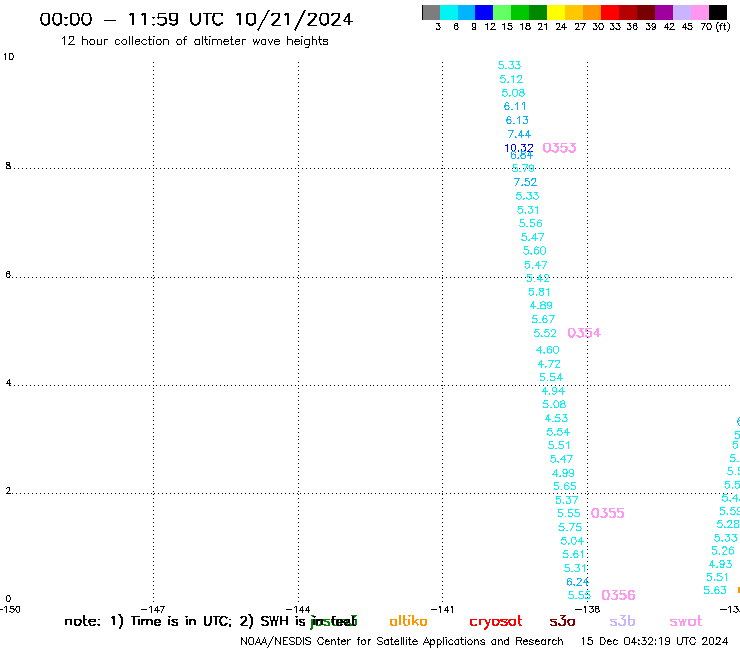Click the 7.44 wave height reading
Screen dimensions: 740x650
click(519, 134)
